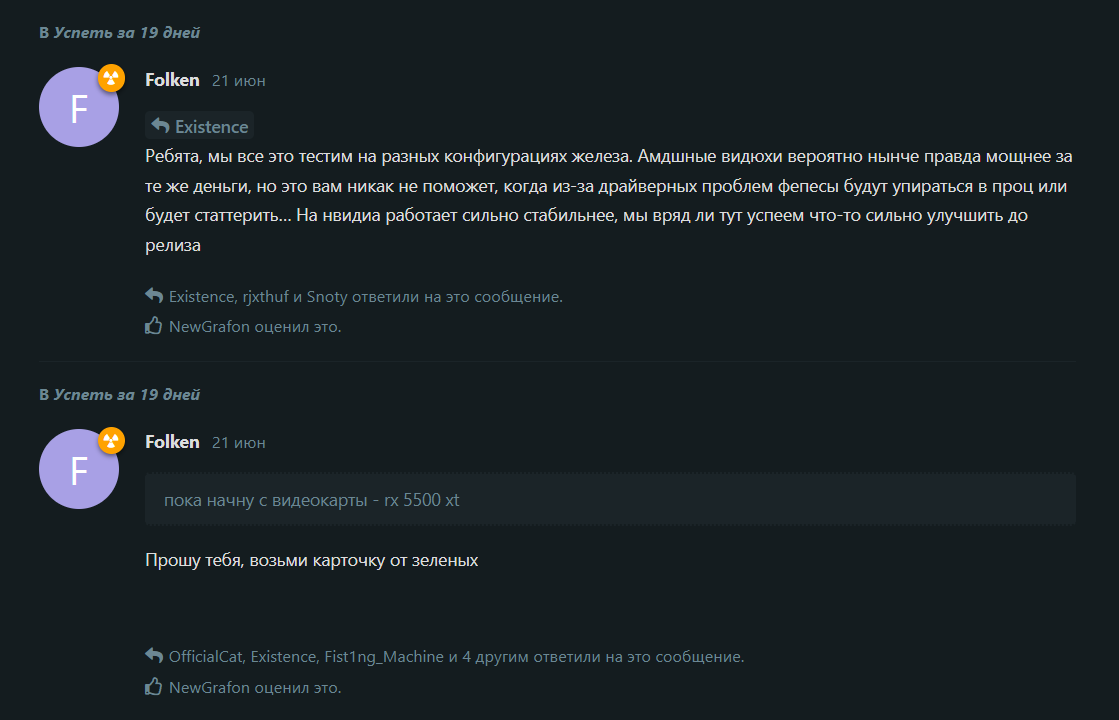1119x720 pixels.
Task: Click thumbs-up icon under first Folken post
Action: pos(153,326)
